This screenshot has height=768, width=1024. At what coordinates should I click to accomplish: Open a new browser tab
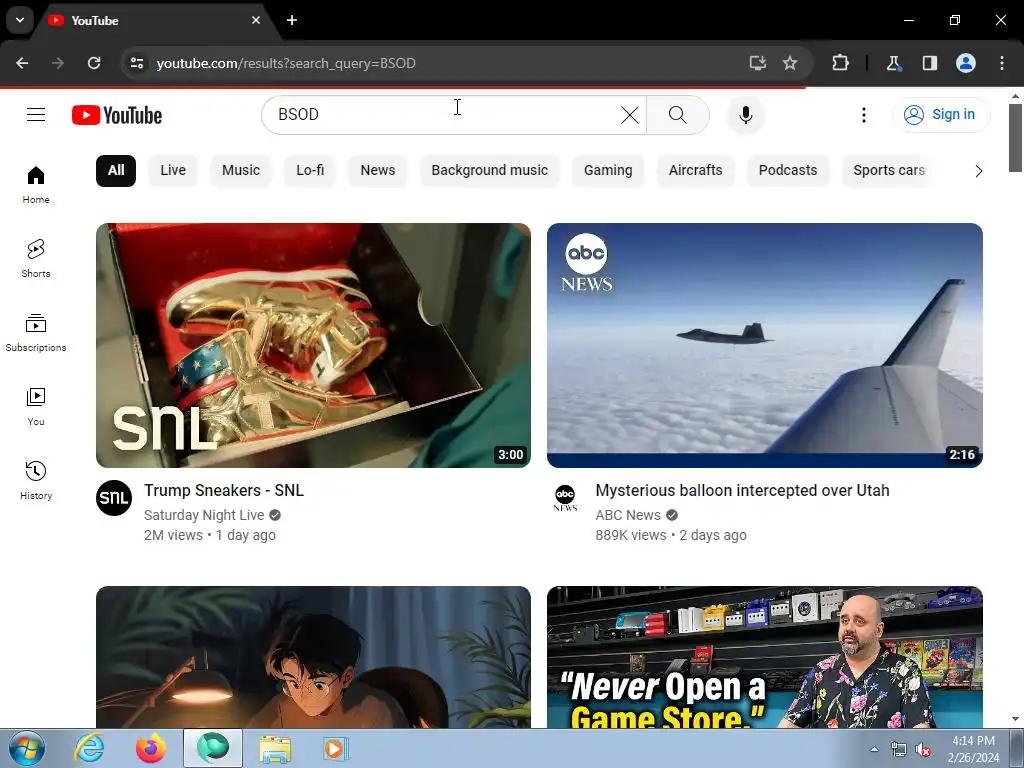(x=292, y=20)
